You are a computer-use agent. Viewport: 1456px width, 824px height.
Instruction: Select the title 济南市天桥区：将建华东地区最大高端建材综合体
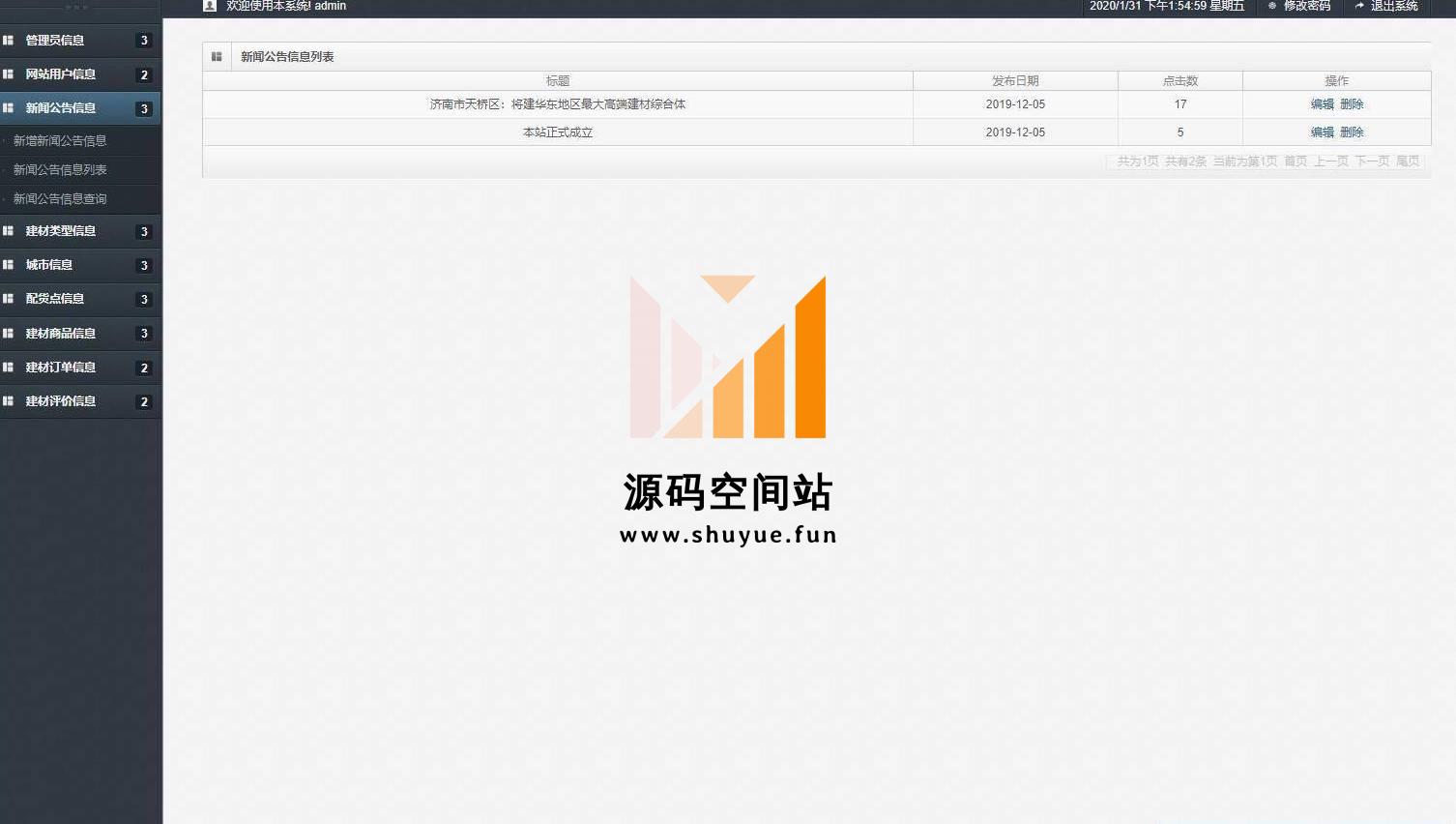(558, 104)
